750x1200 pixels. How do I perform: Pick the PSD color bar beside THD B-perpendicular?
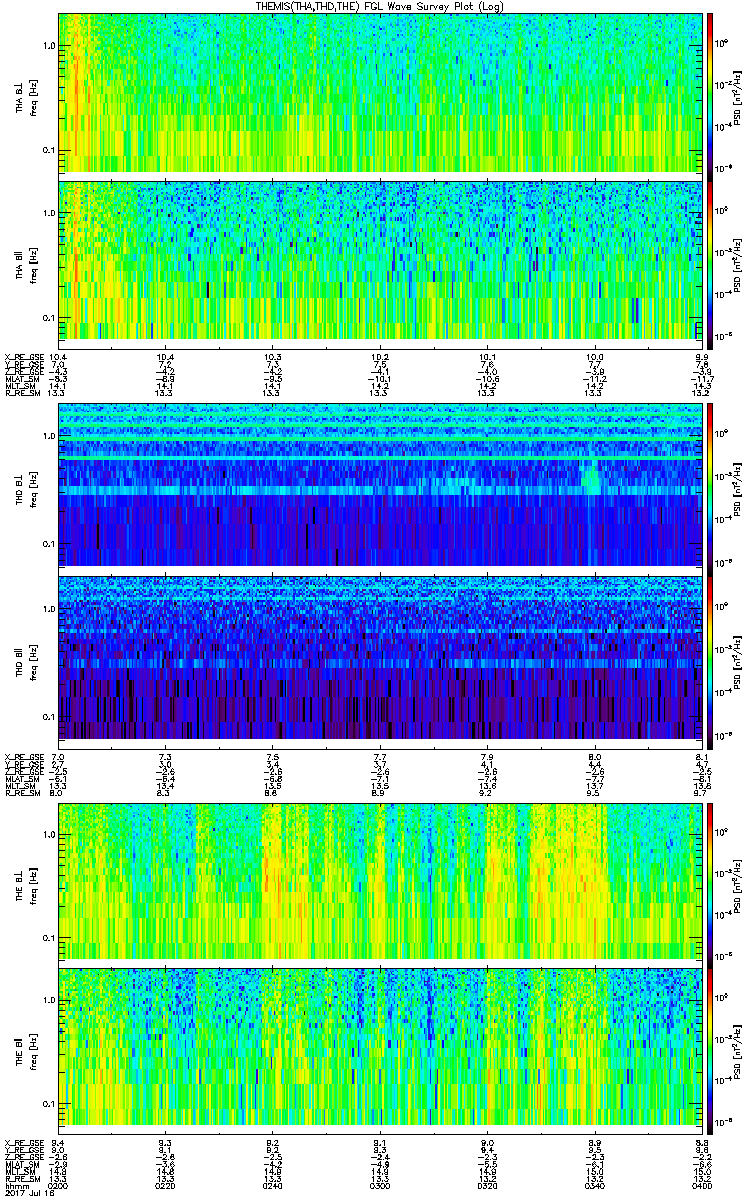click(711, 485)
